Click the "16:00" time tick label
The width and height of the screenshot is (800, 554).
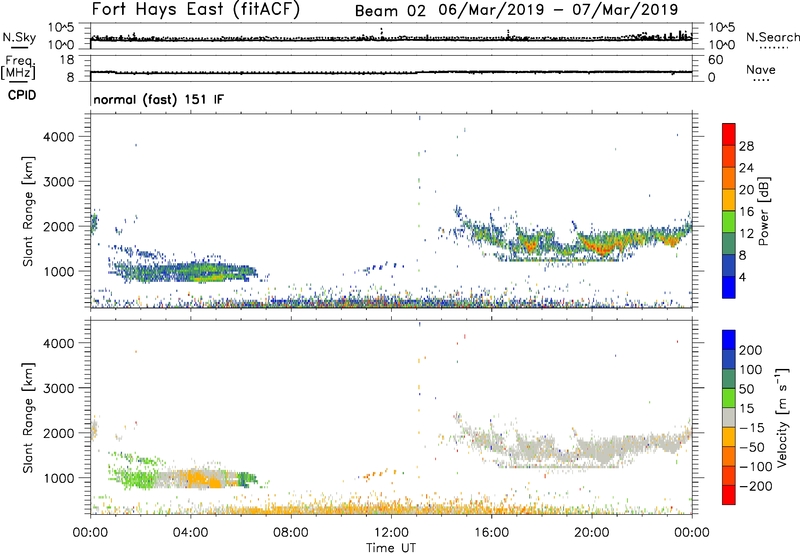pyautogui.click(x=491, y=533)
